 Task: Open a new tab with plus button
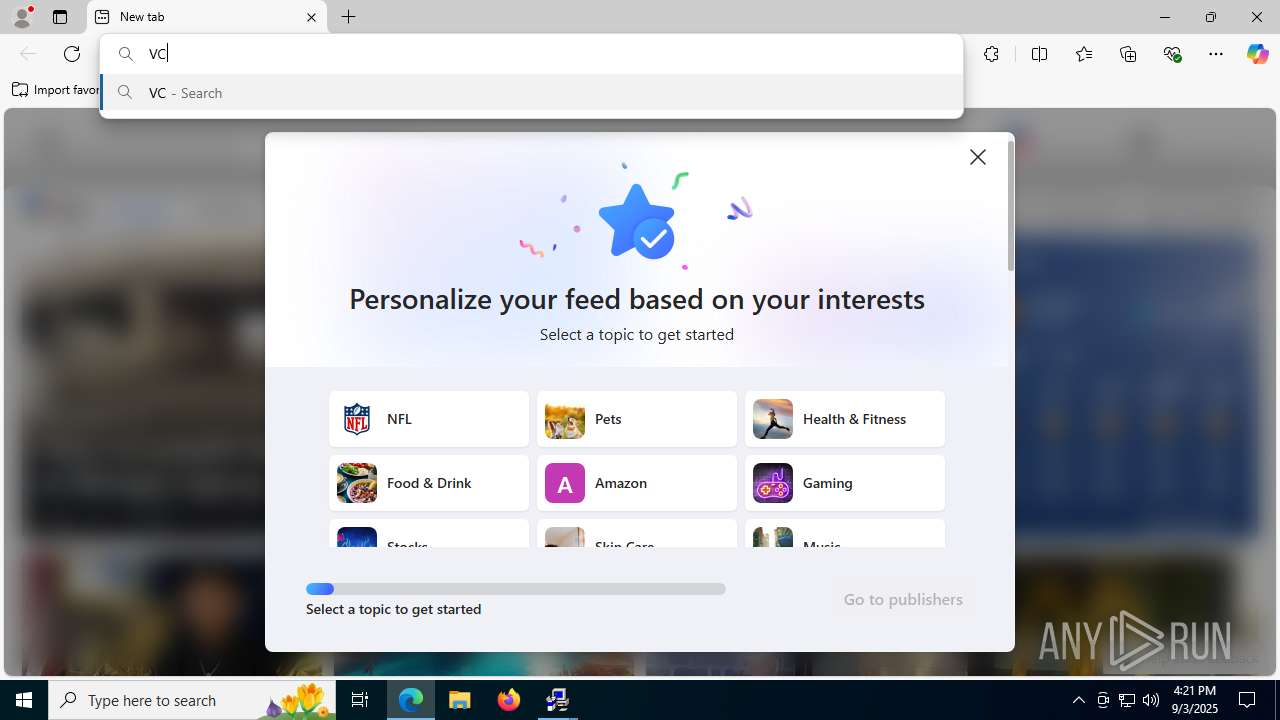(348, 17)
